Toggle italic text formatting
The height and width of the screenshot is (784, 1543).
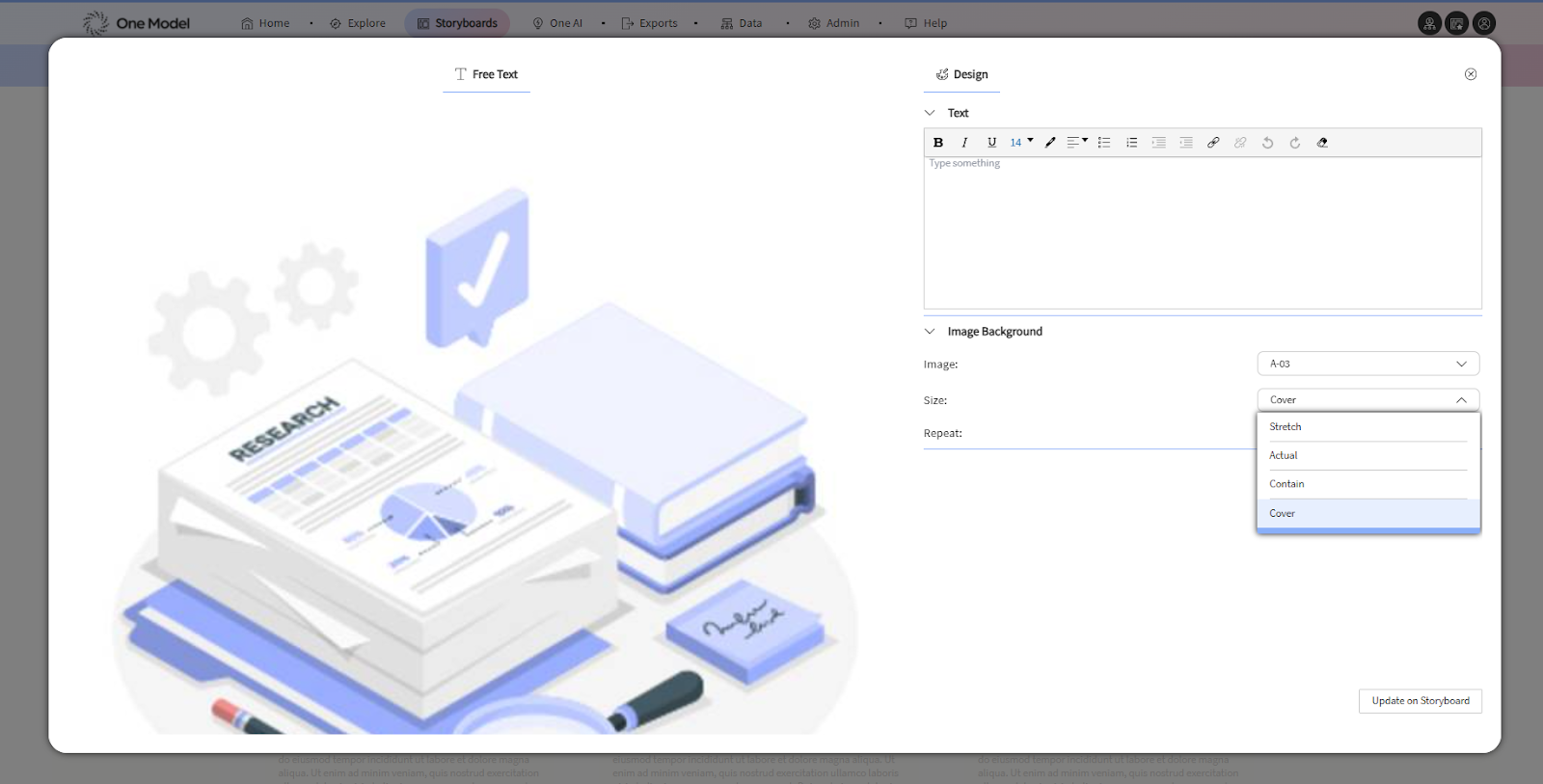(964, 143)
